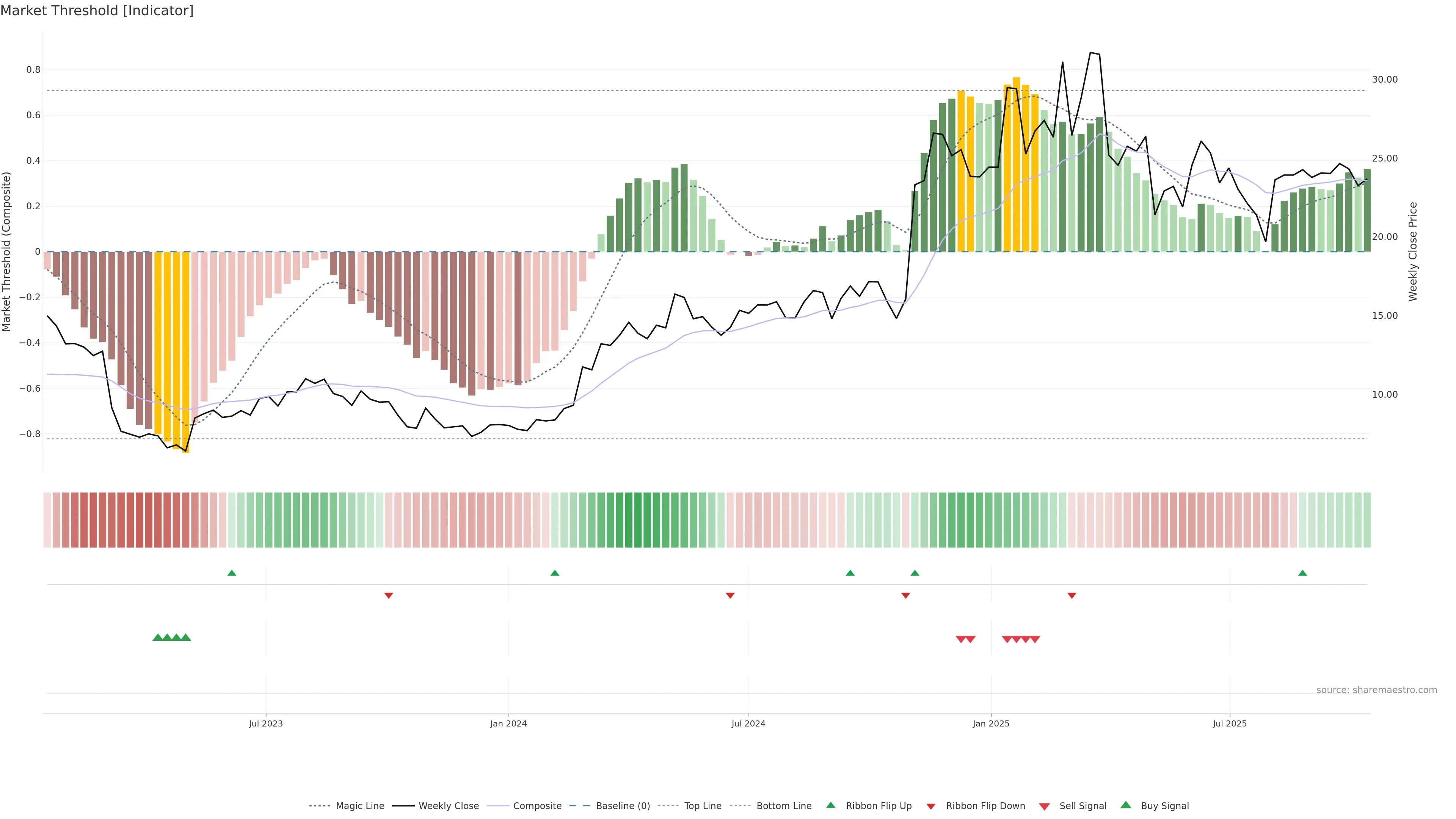
Task: Click the ribbon flip up marker near Jan 2024
Action: (x=554, y=573)
